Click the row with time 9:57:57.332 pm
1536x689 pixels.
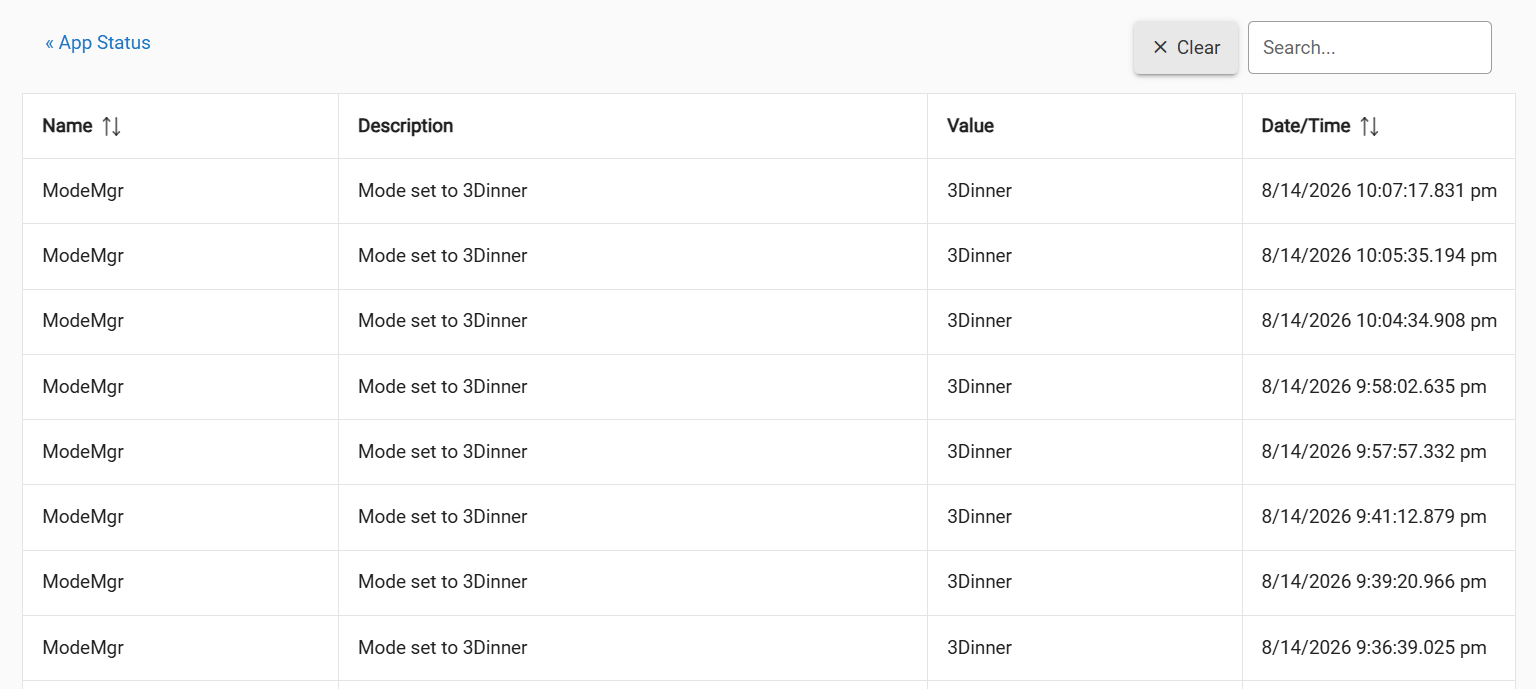[x=769, y=452]
